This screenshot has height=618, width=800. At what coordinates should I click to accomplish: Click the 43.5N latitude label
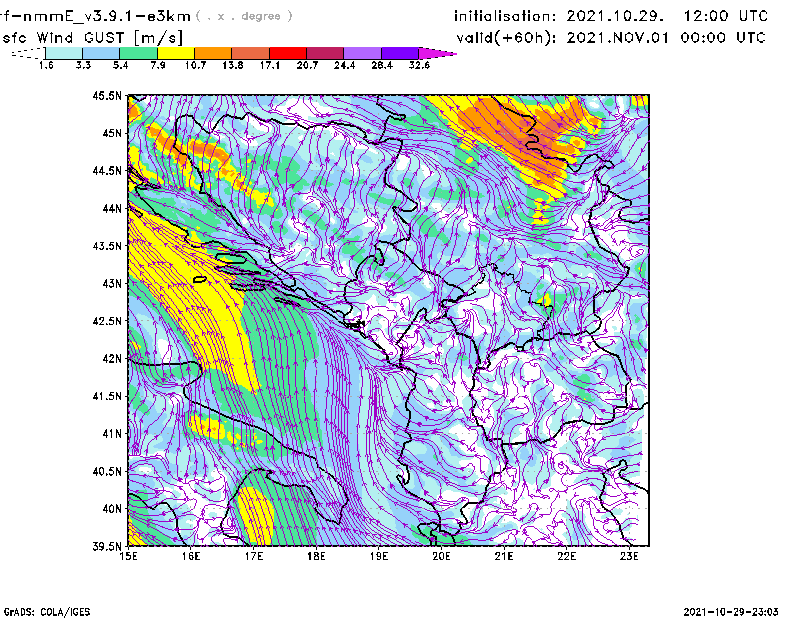107,246
